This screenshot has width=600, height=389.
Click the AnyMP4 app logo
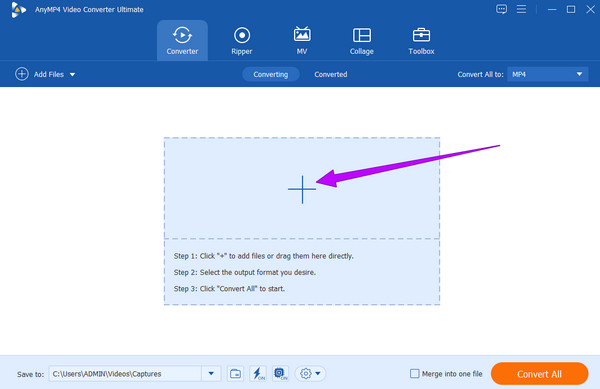pyautogui.click(x=18, y=10)
